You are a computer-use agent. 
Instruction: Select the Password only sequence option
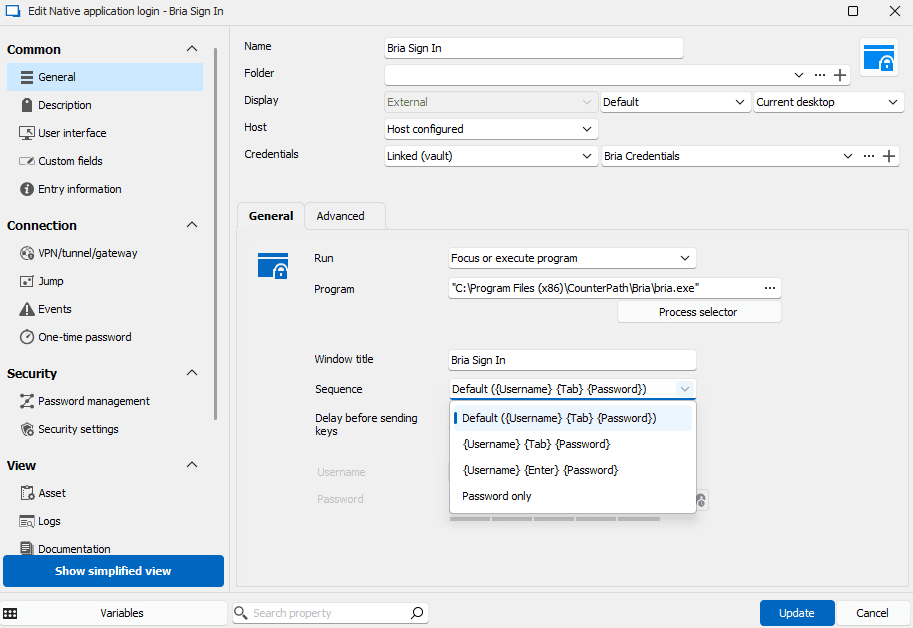pyautogui.click(x=497, y=496)
